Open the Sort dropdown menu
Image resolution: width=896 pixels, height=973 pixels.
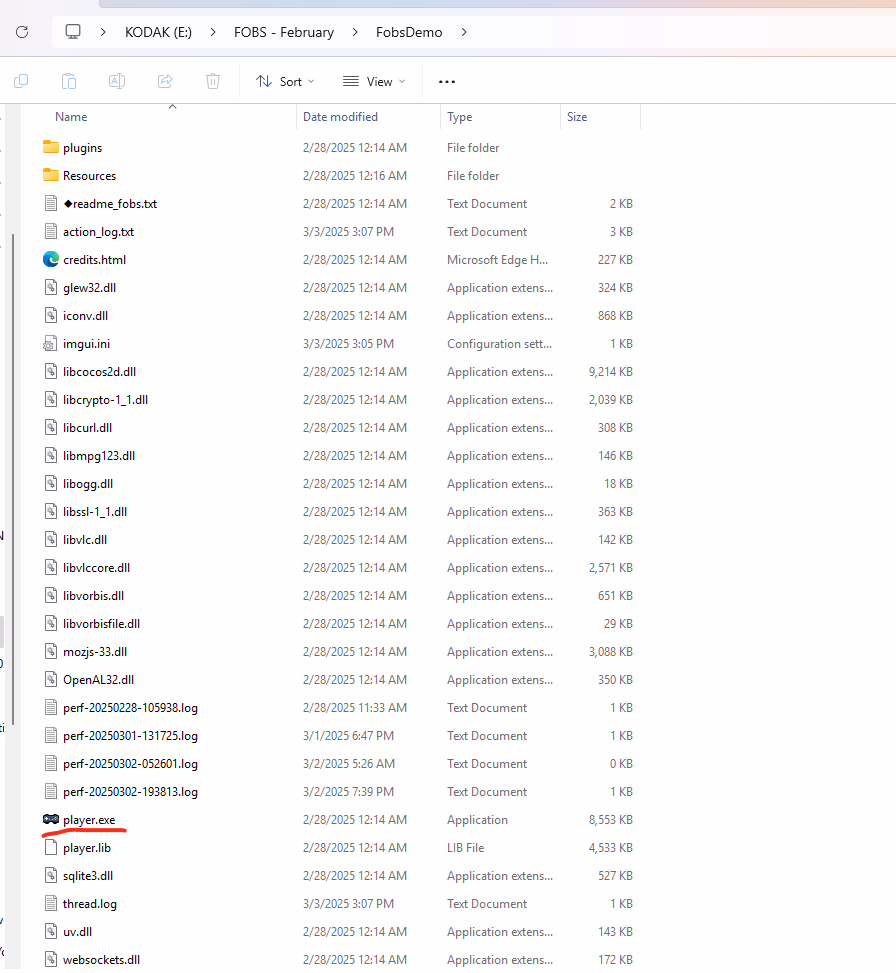tap(285, 81)
